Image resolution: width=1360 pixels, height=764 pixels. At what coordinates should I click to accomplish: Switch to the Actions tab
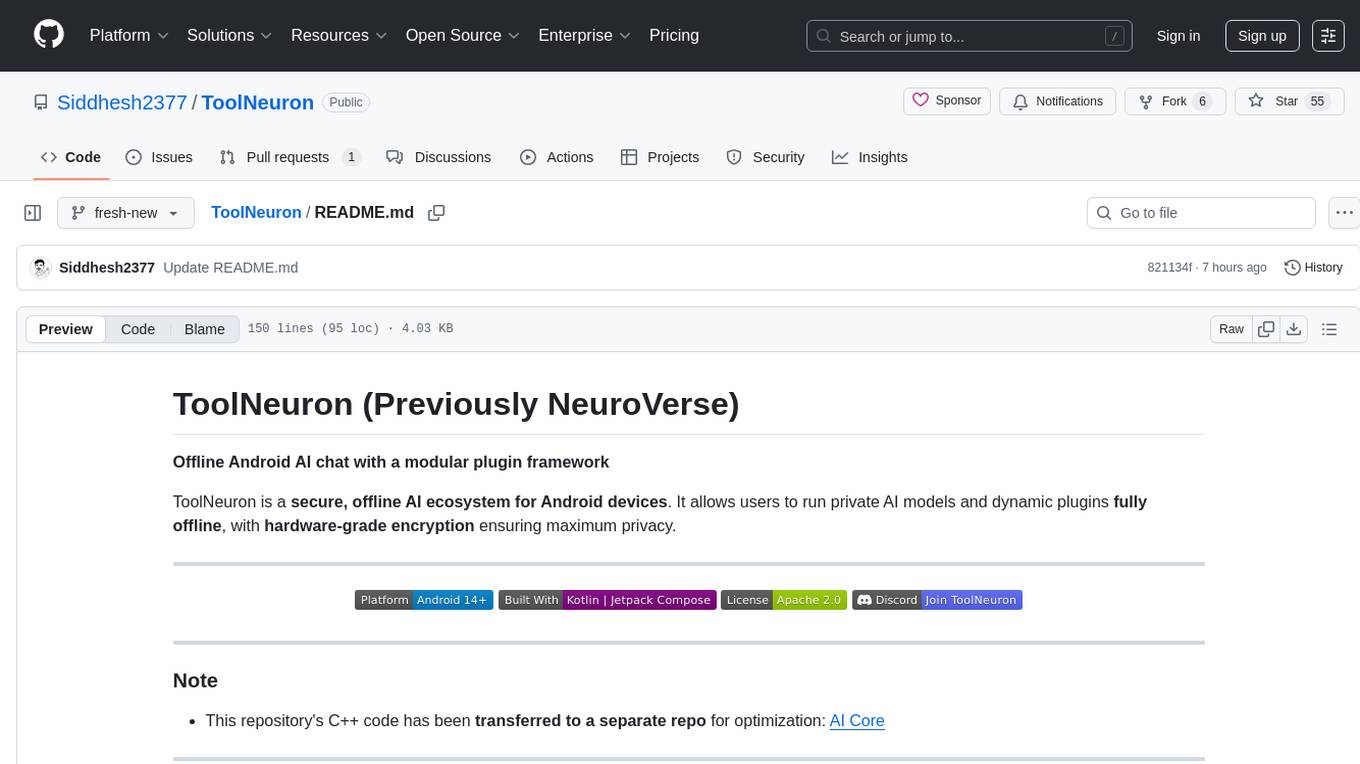tap(557, 157)
